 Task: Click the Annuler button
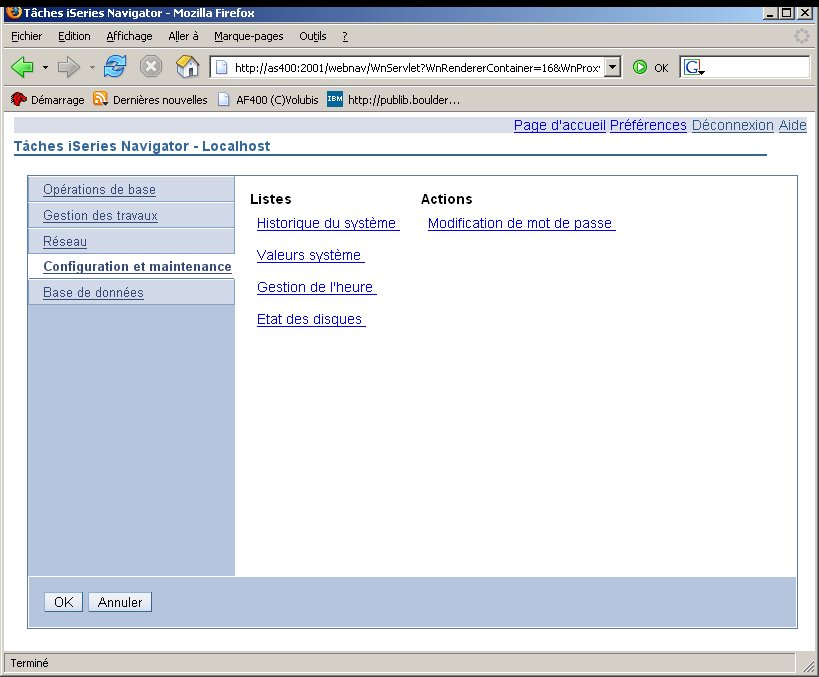(120, 602)
